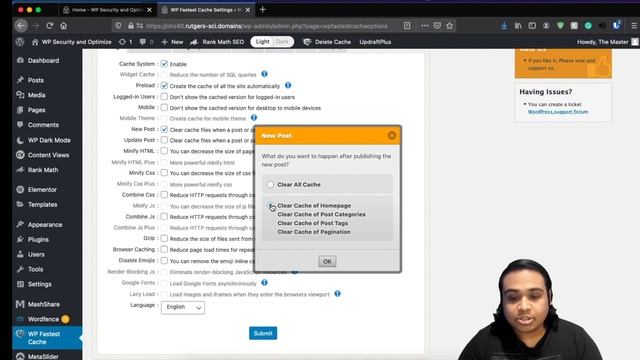Image resolution: width=640 pixels, height=360 pixels.
Task: Open Howdy, The Master account menu
Action: pos(607,42)
